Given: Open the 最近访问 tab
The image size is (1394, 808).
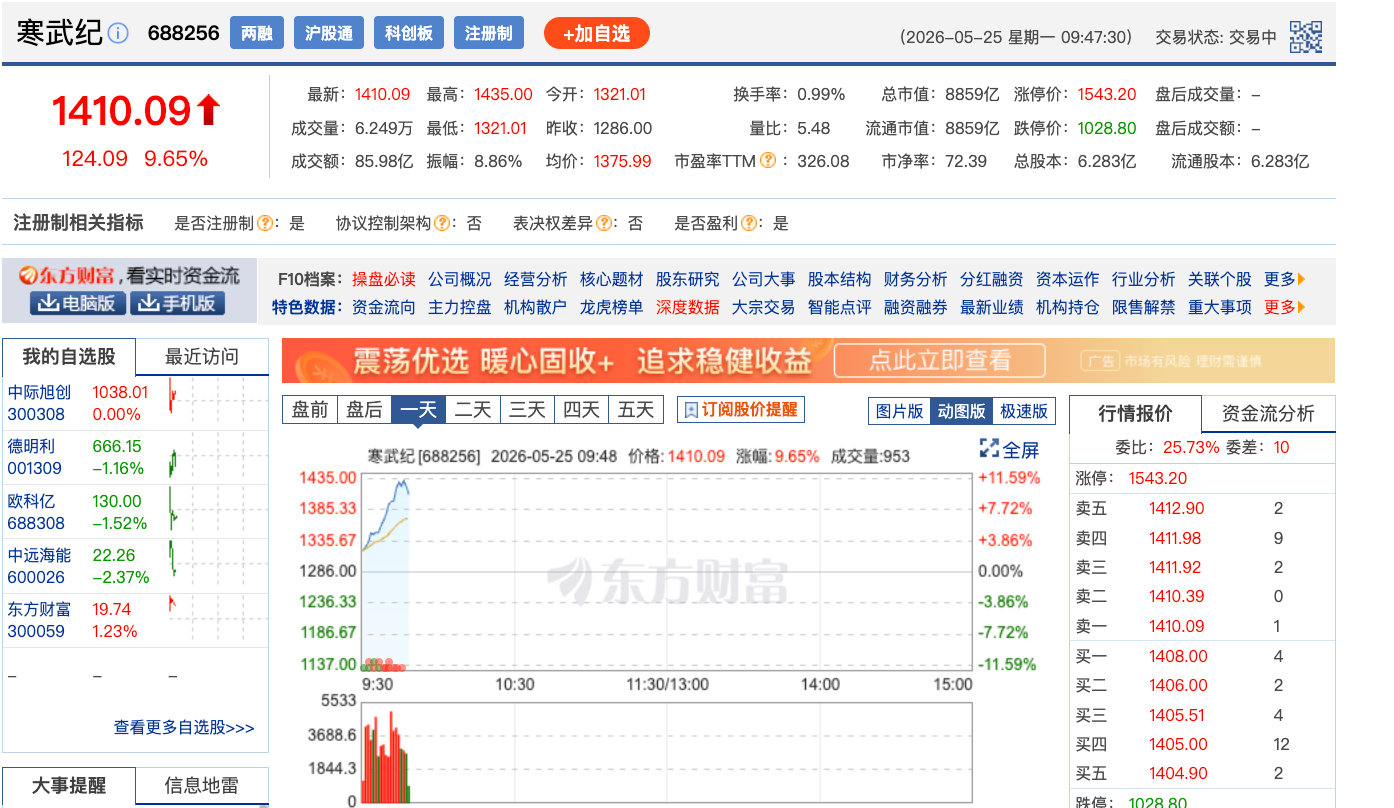Looking at the screenshot, I should (x=202, y=356).
